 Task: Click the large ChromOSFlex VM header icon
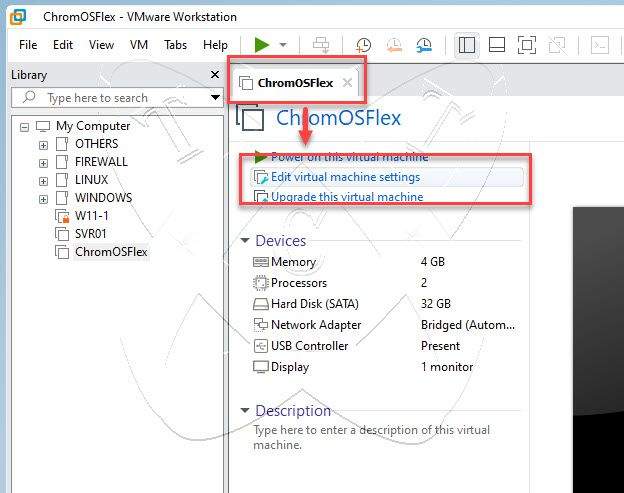point(251,118)
